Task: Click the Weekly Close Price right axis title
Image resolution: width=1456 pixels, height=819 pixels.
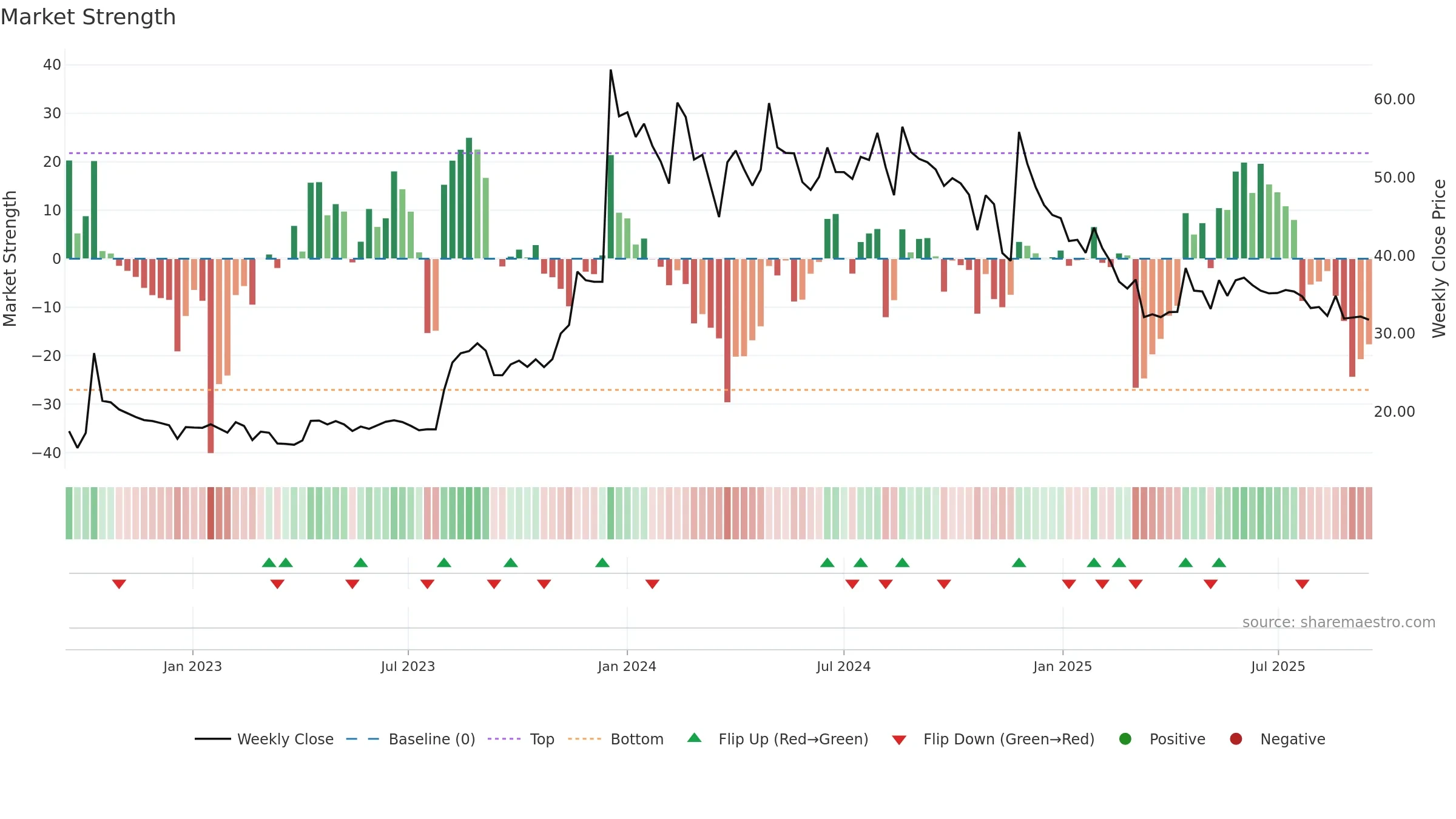Action: click(x=1439, y=258)
